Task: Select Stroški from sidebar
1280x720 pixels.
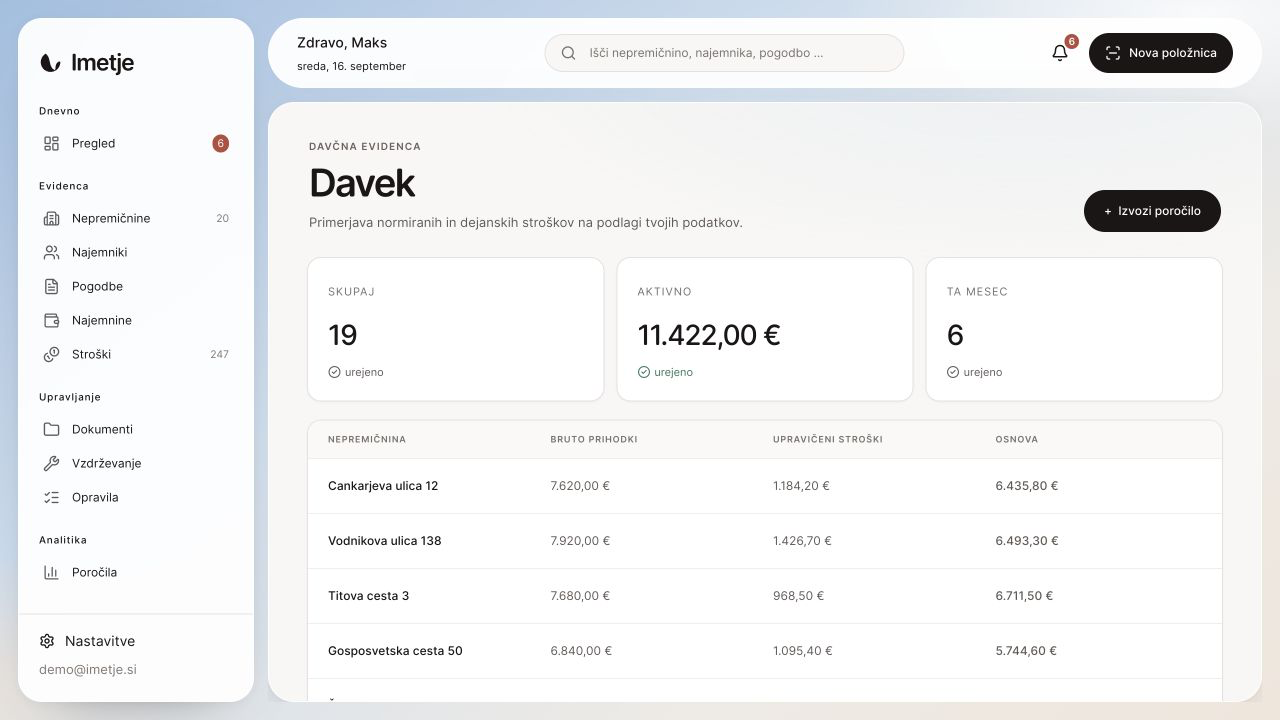Action: [x=136, y=354]
